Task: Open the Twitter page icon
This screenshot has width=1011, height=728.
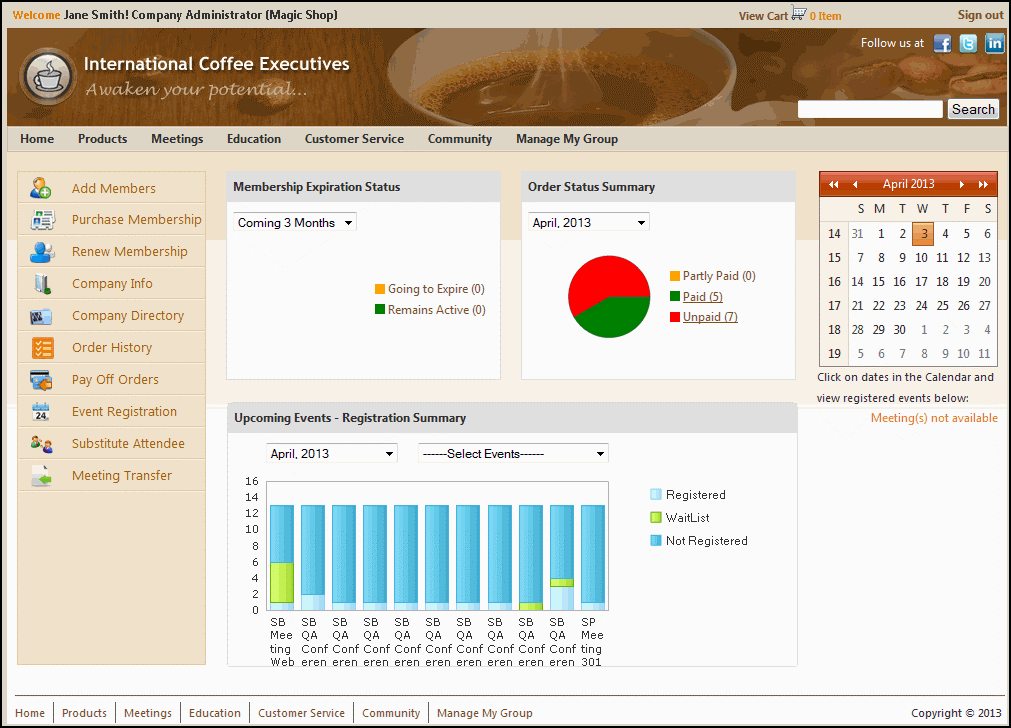Action: click(x=968, y=43)
